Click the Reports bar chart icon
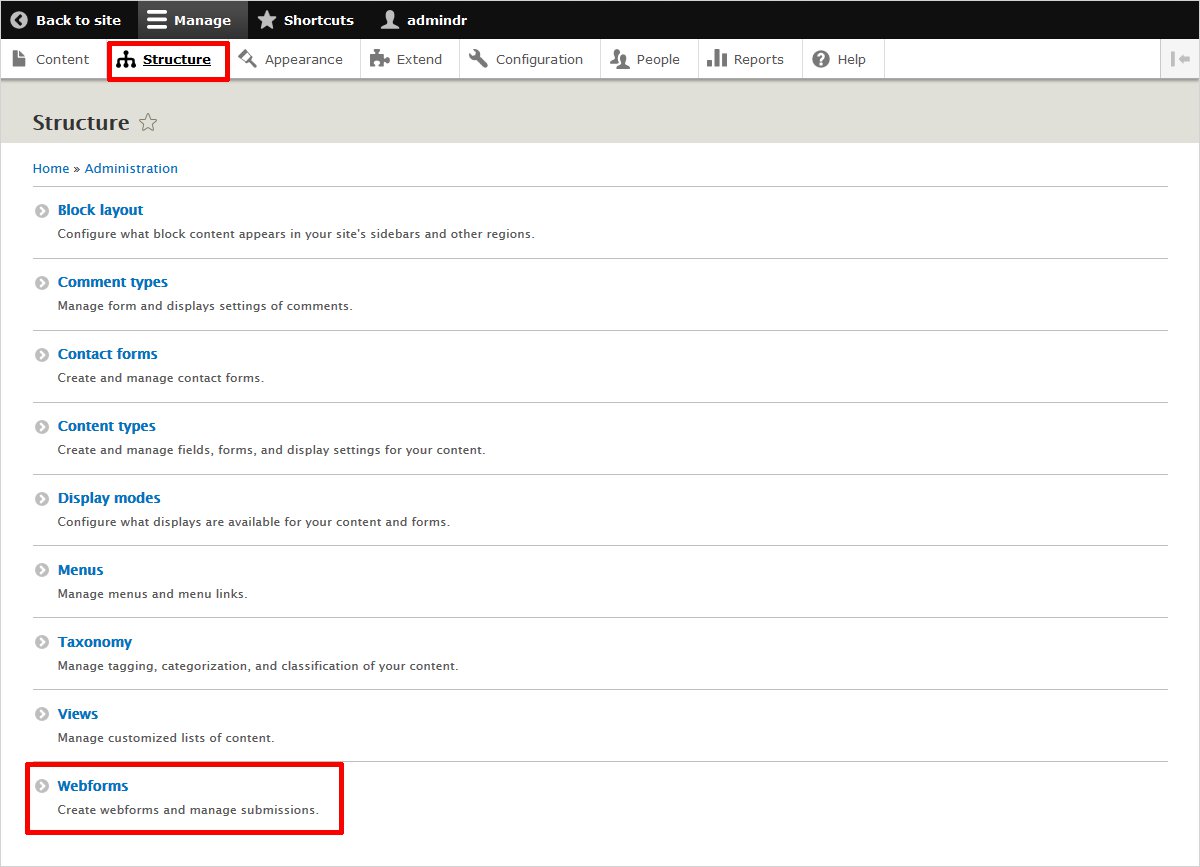1200x867 pixels. (716, 59)
